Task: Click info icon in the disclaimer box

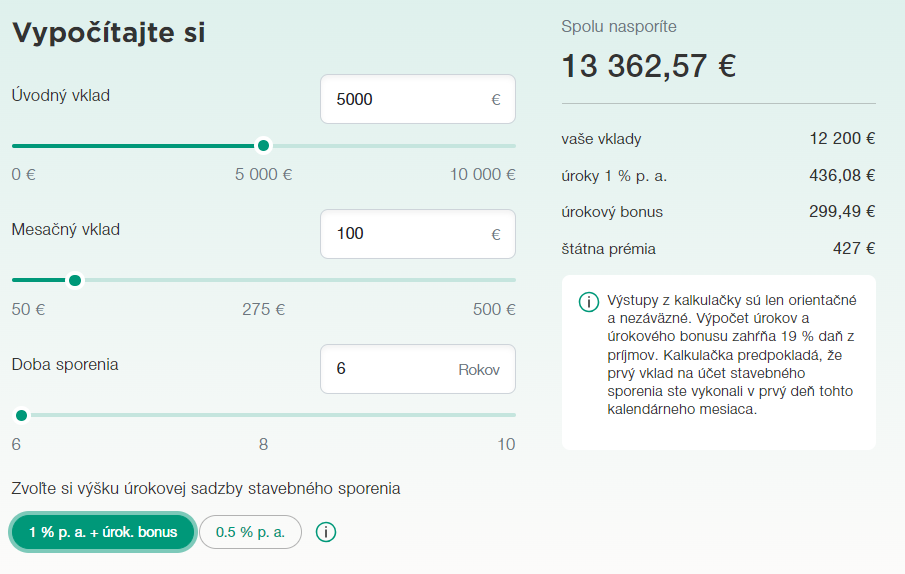Action: pyautogui.click(x=589, y=301)
